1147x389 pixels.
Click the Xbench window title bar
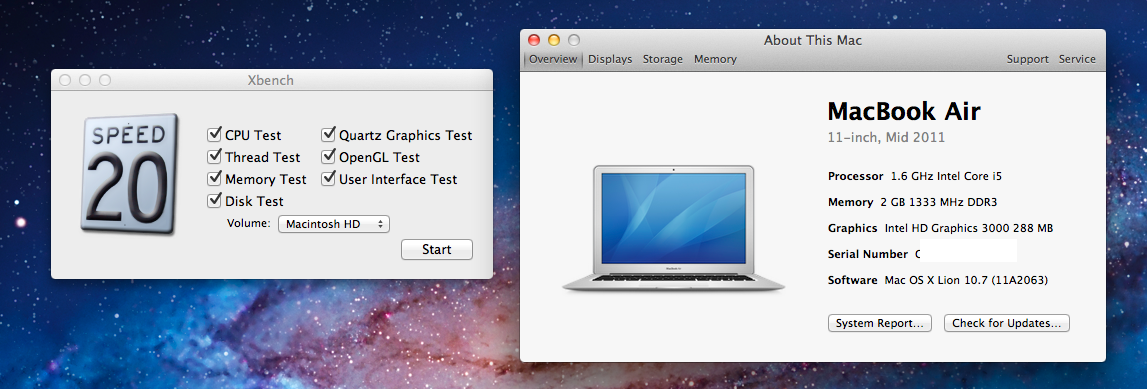pos(271,80)
